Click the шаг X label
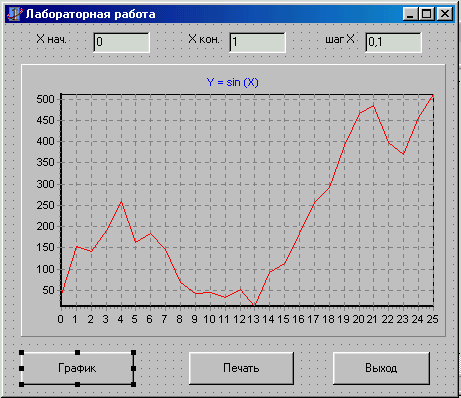The image size is (461, 398). [340, 39]
